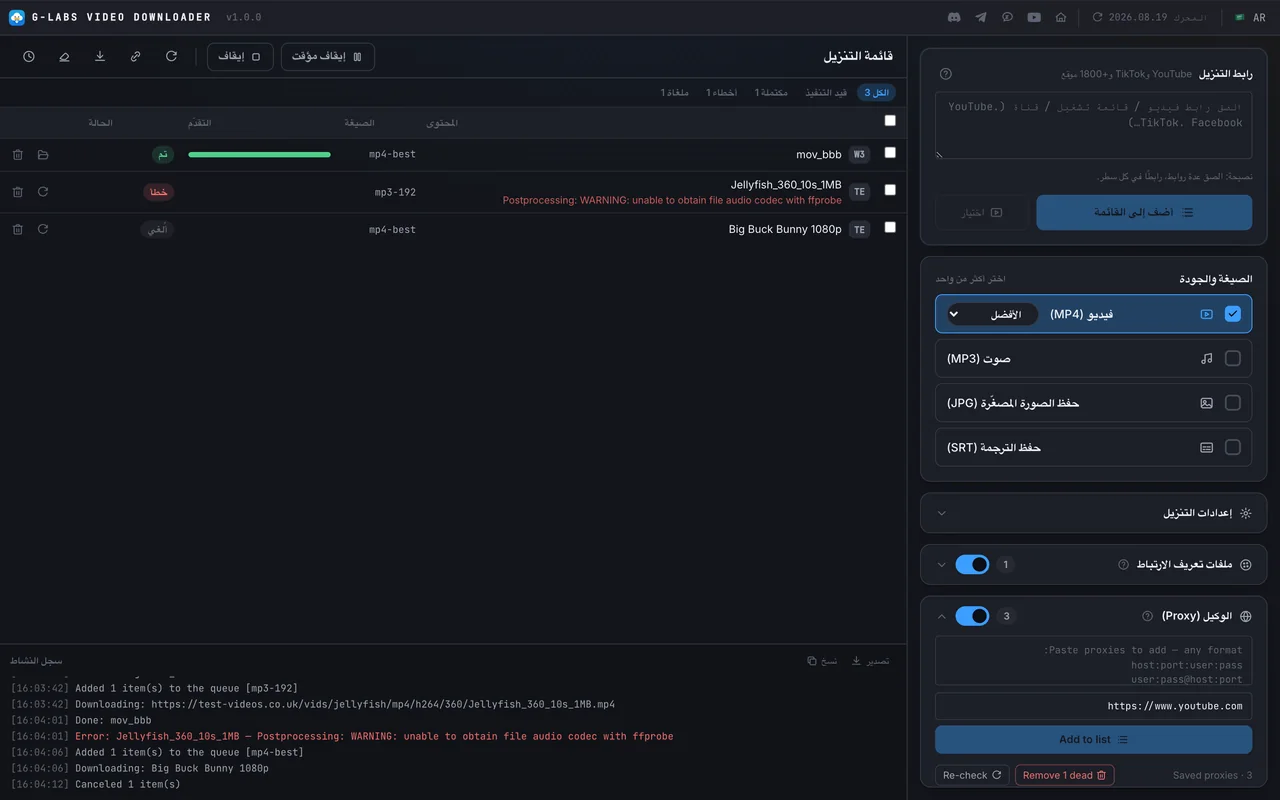
Task: Click the eraser clear icon in queue toolbar
Action: tap(65, 57)
